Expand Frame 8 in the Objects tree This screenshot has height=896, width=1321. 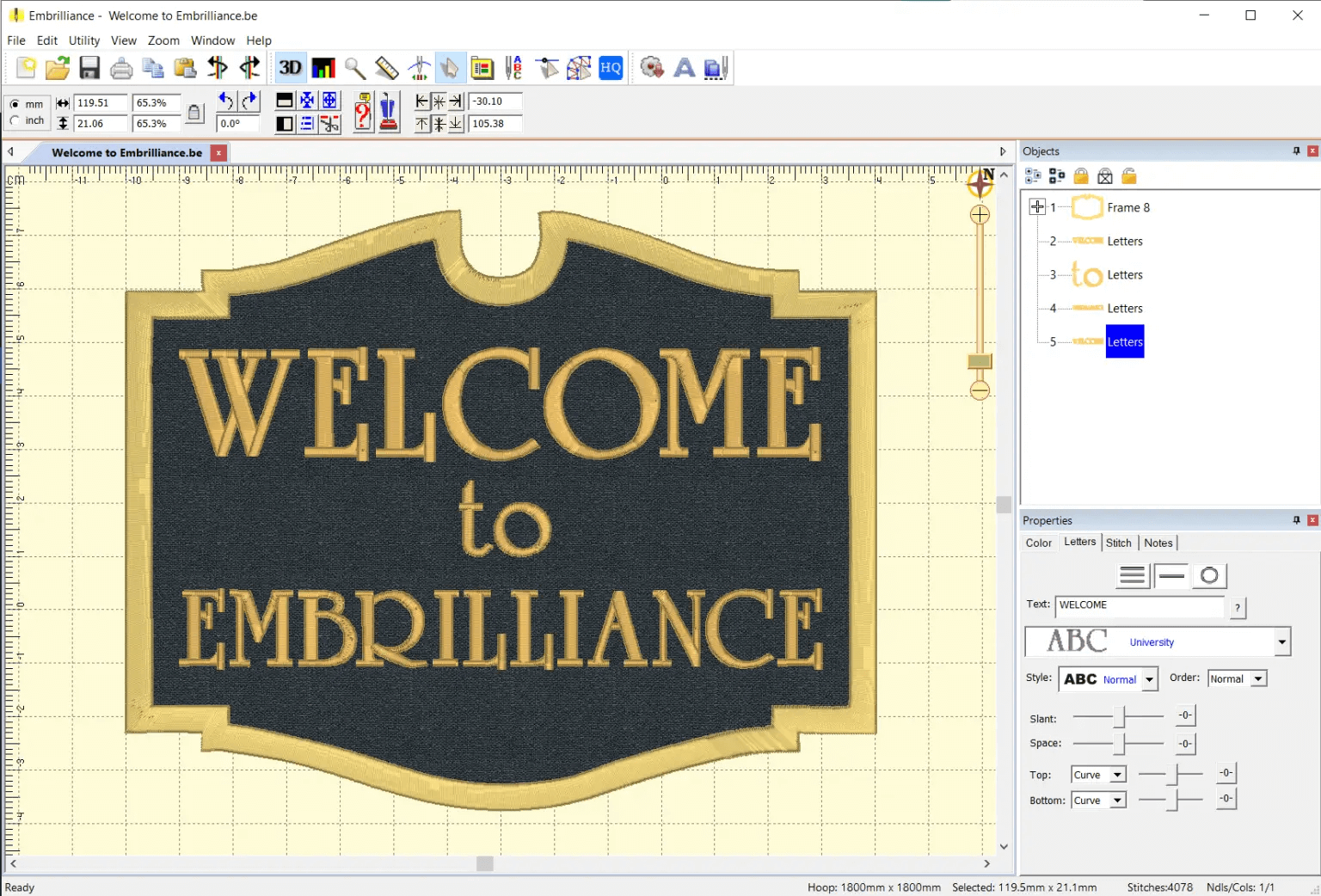[x=1036, y=206]
